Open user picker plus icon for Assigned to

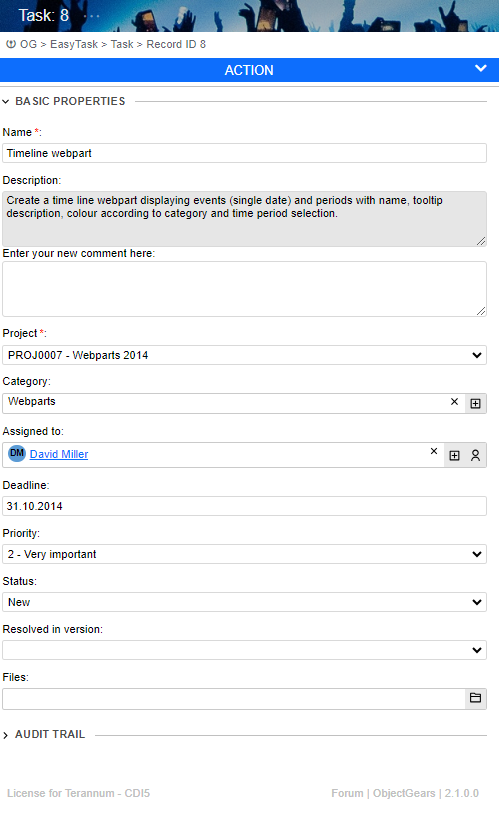point(454,455)
